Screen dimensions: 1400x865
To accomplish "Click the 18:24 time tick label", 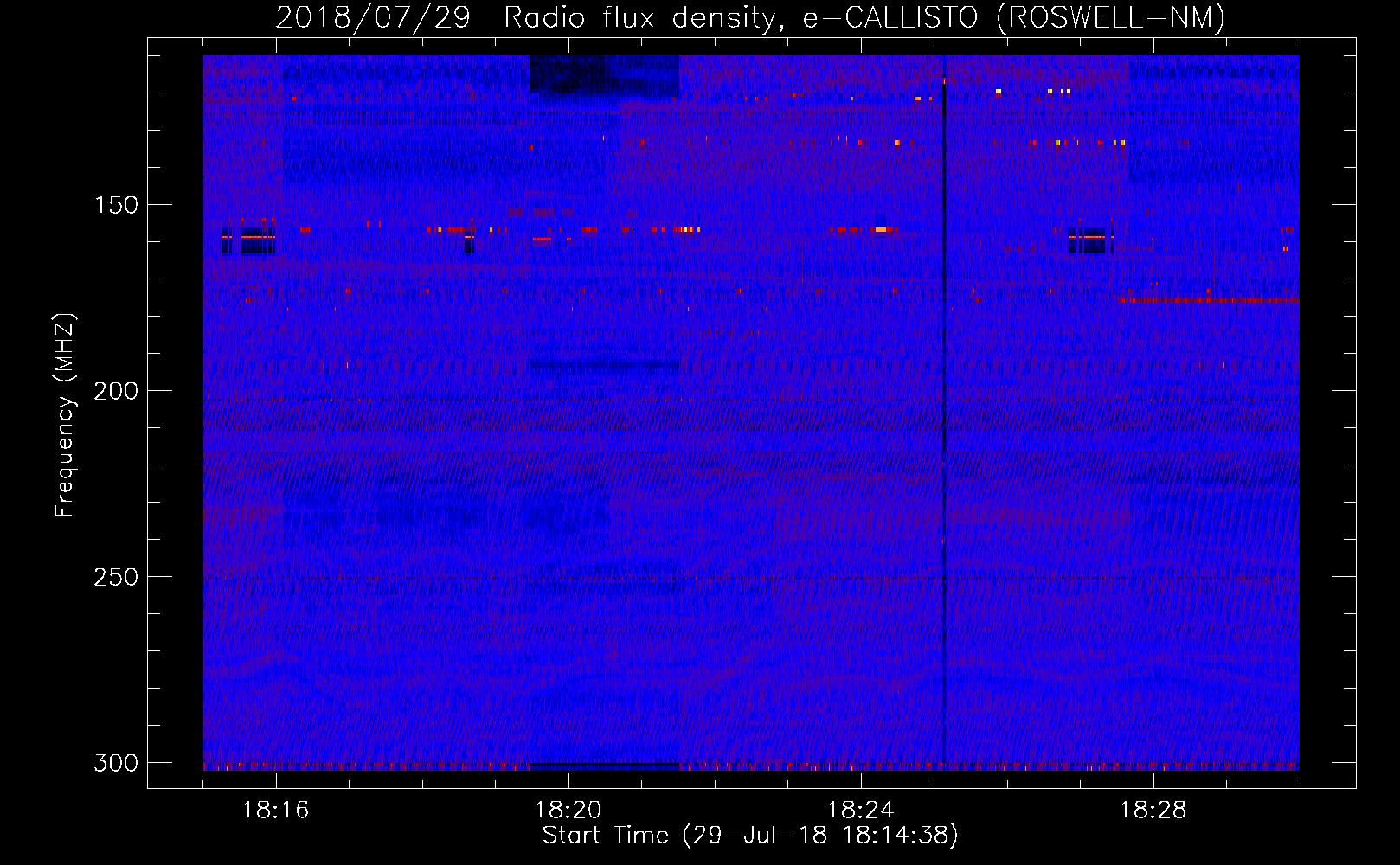I will 861,811.
